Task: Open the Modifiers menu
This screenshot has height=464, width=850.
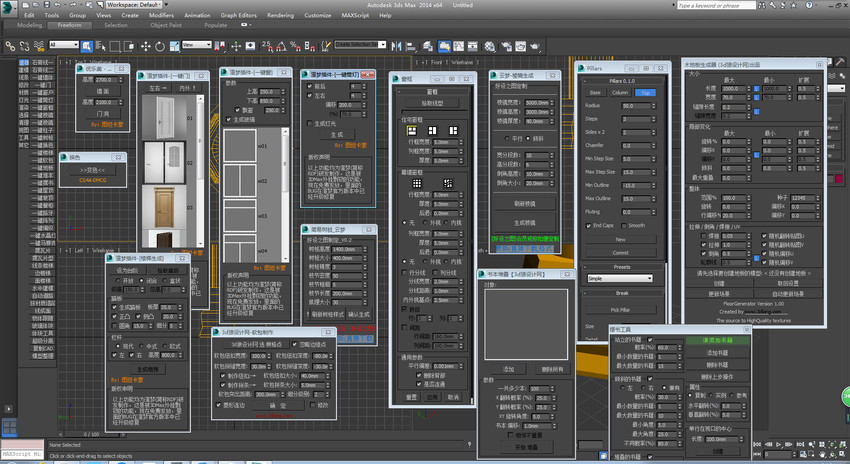Action: 162,15
